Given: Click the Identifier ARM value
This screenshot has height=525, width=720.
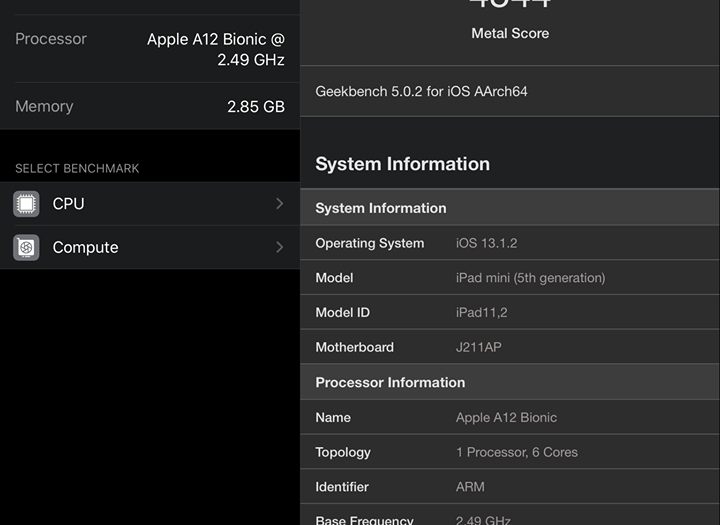Looking at the screenshot, I should click(x=470, y=487).
